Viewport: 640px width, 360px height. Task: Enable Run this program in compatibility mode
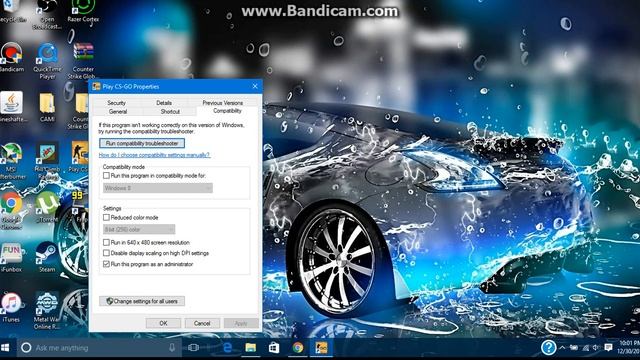pos(106,176)
